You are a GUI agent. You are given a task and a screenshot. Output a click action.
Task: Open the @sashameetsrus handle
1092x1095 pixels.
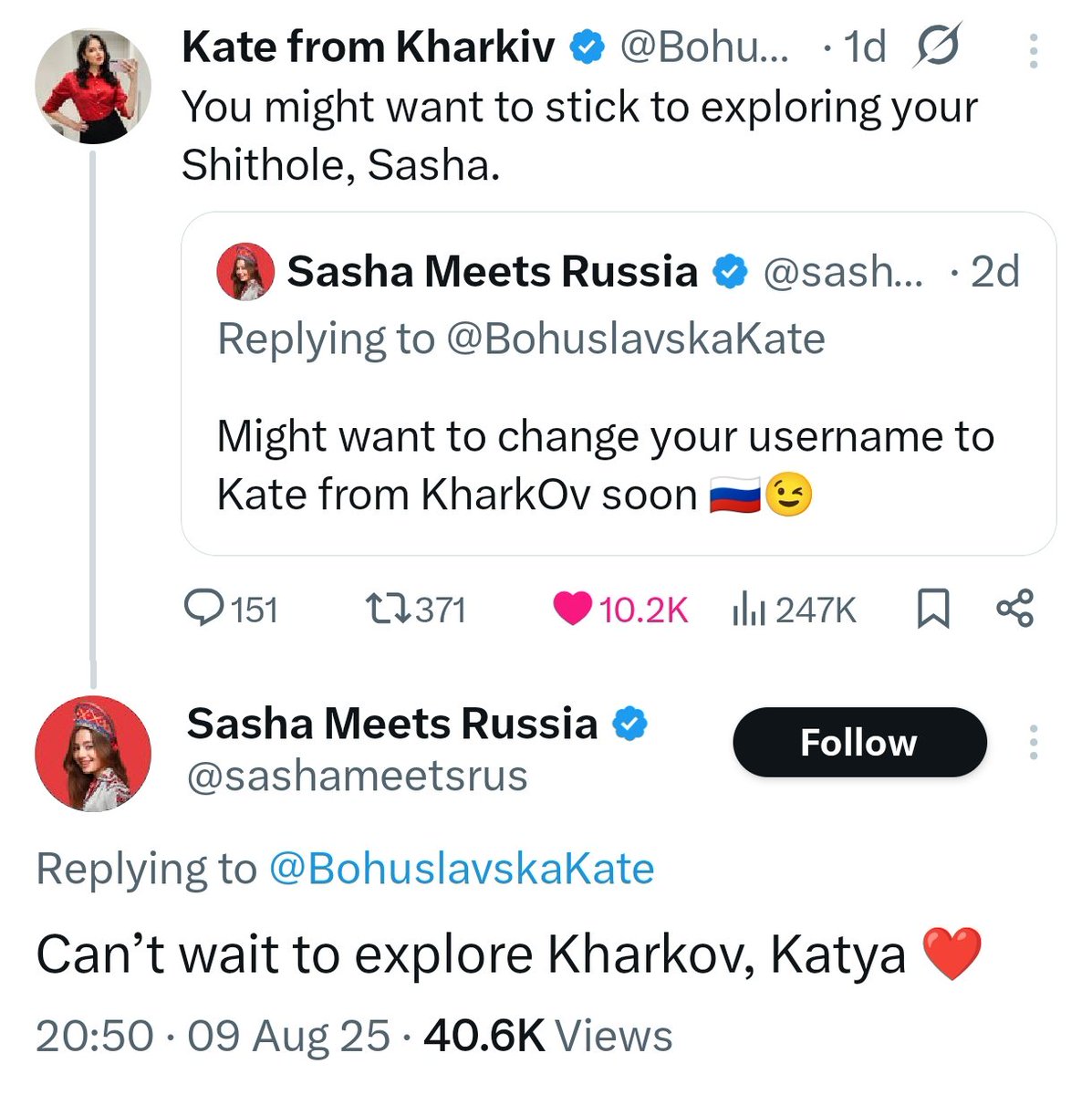(357, 777)
